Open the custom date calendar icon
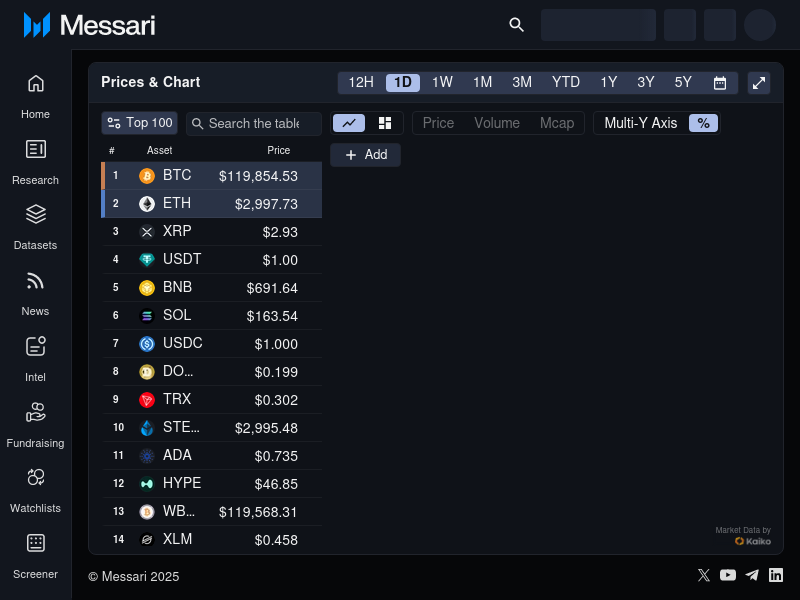The width and height of the screenshot is (800, 600). click(x=719, y=83)
